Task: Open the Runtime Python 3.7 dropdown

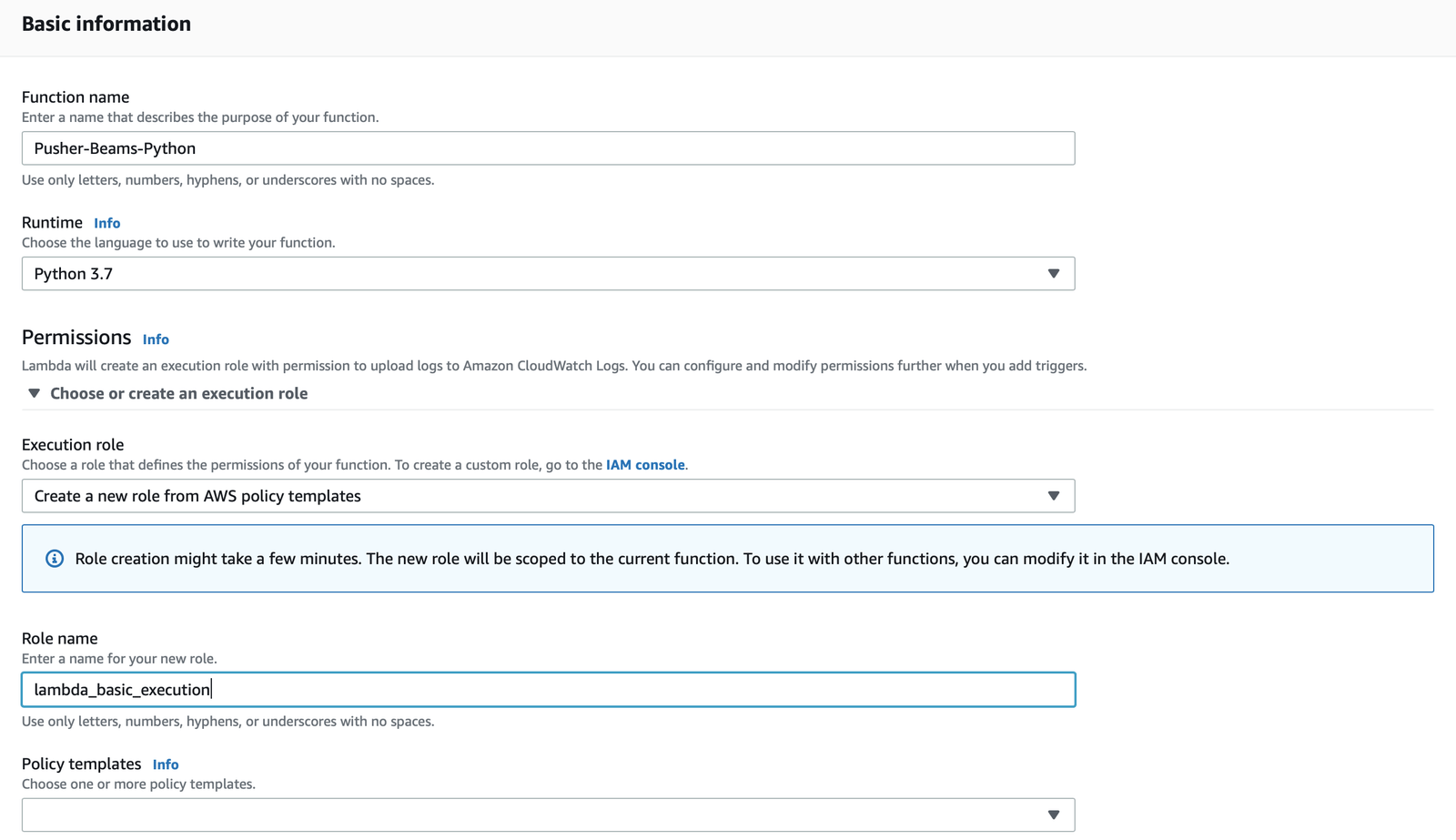Action: click(x=548, y=274)
